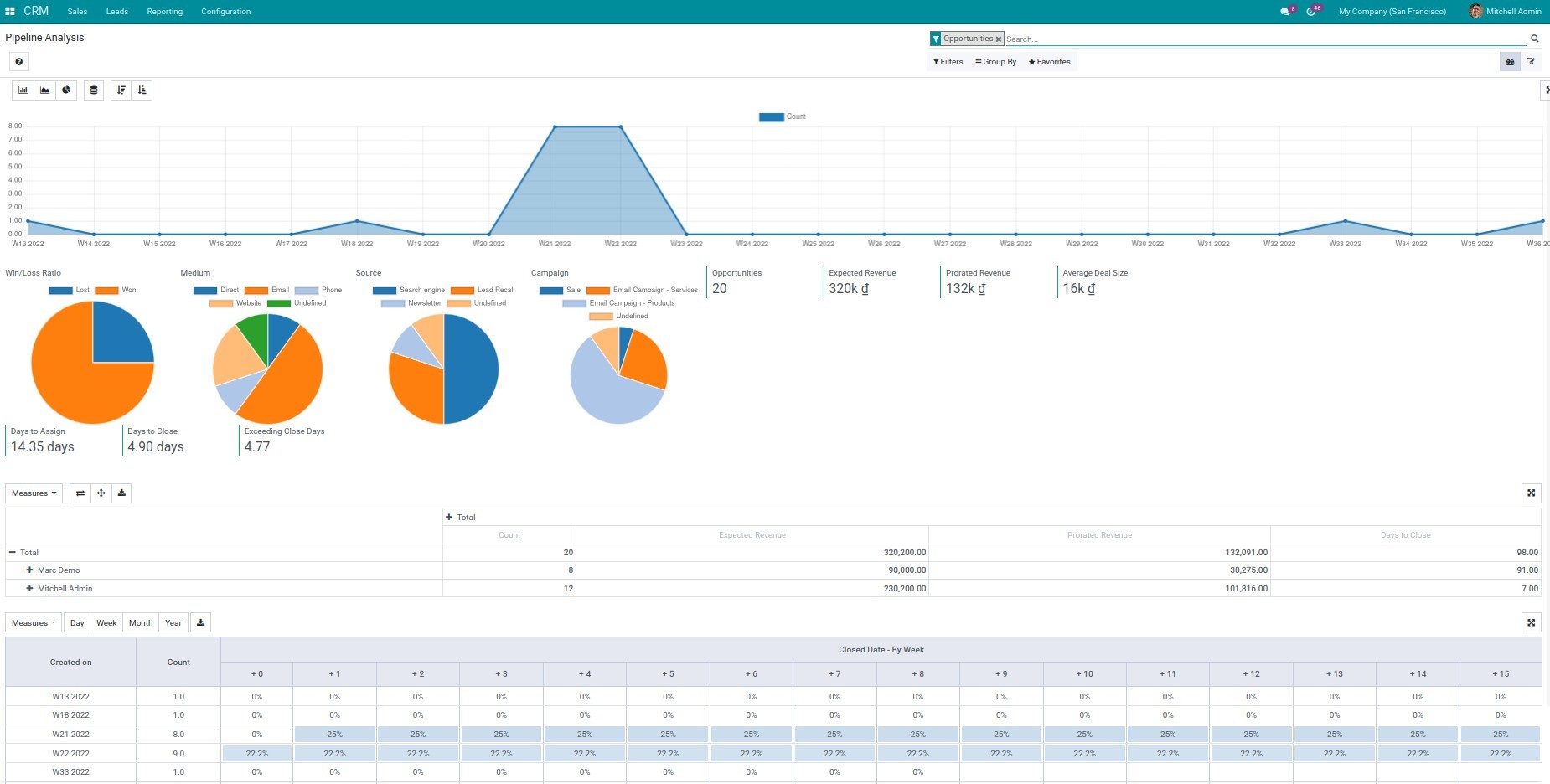Open the Measures dropdown

pyautogui.click(x=34, y=493)
